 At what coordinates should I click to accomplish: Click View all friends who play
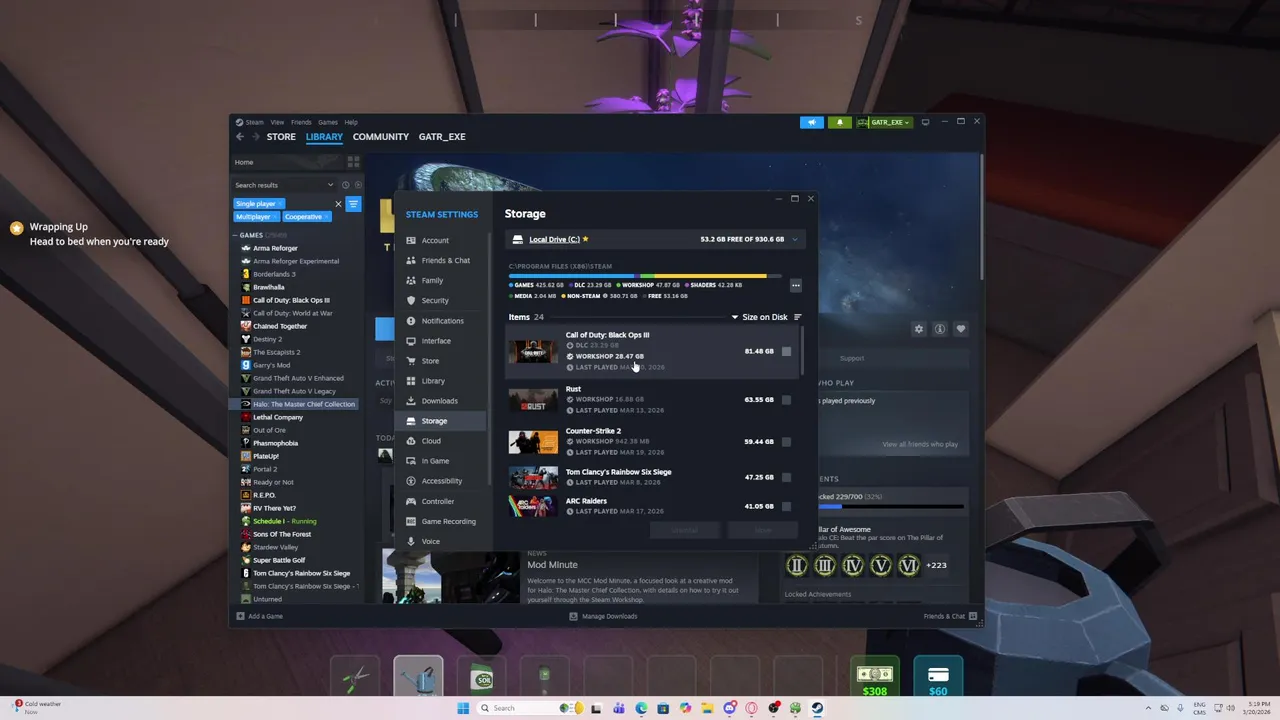920,444
